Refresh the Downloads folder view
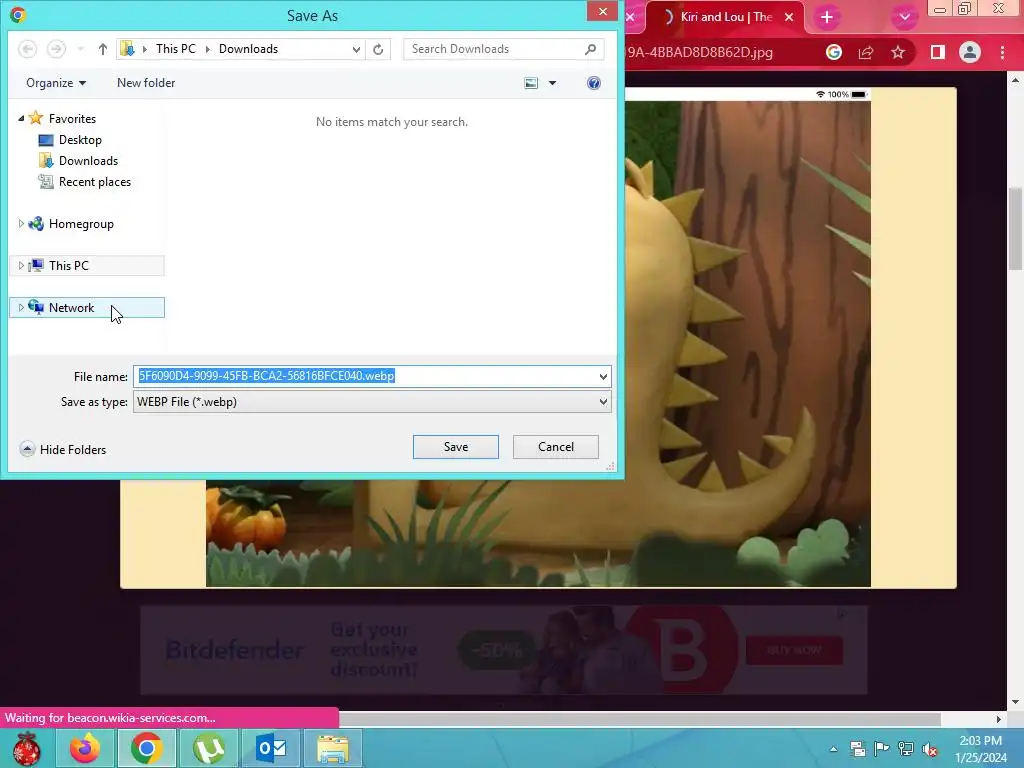Viewport: 1024px width, 768px height. coord(377,49)
